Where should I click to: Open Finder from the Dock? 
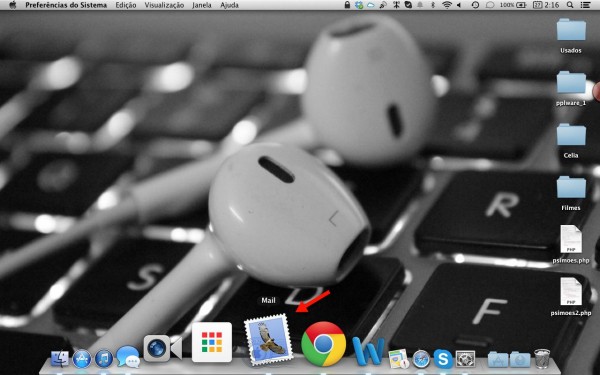[x=60, y=359]
